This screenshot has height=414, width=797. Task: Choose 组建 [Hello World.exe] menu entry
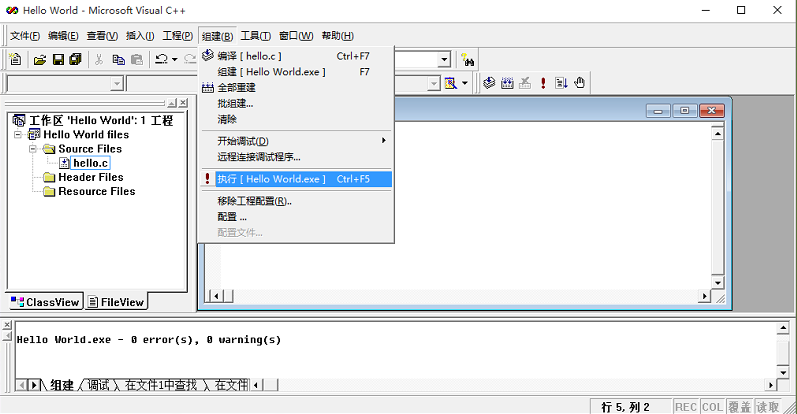296,72
